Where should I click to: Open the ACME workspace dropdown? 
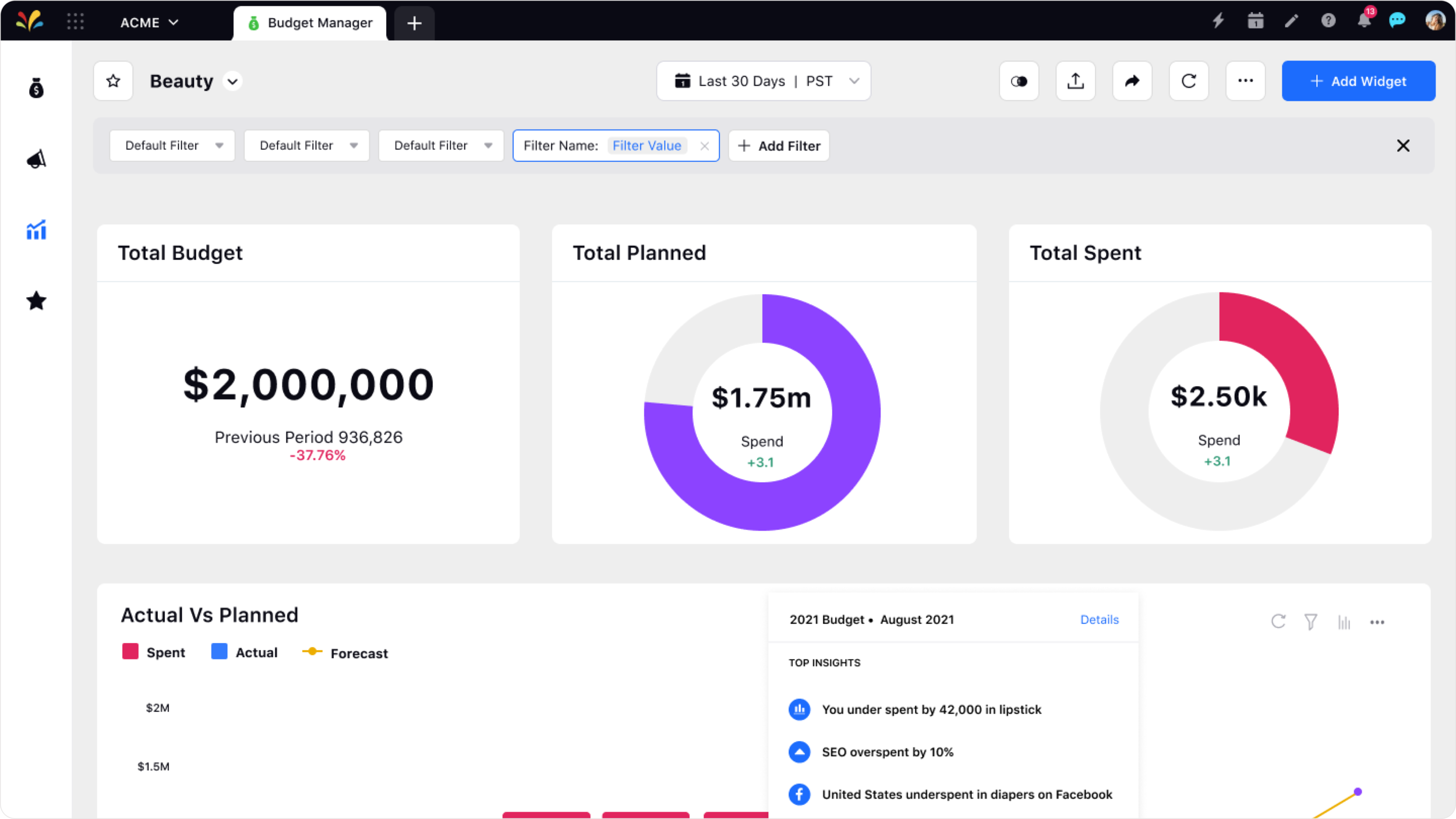click(149, 22)
